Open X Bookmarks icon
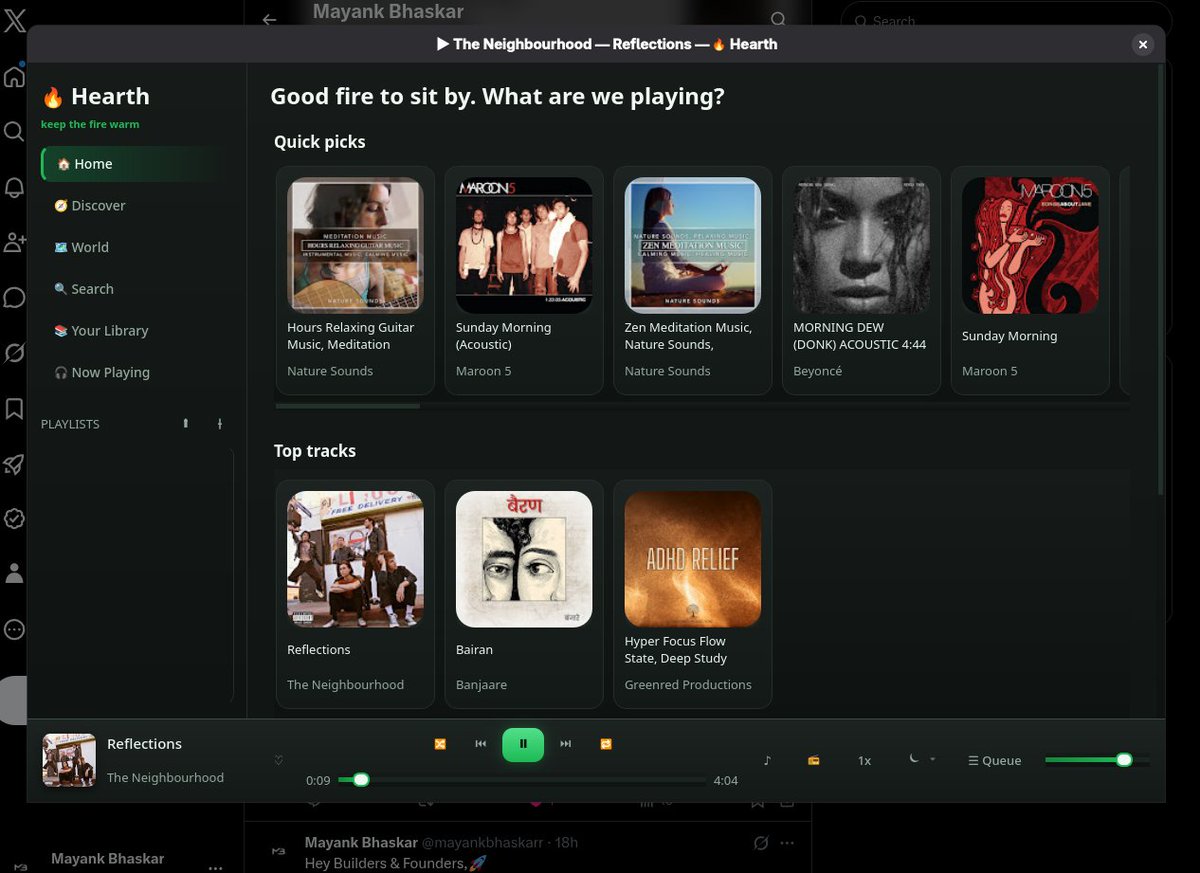The height and width of the screenshot is (873, 1200). coord(14,408)
